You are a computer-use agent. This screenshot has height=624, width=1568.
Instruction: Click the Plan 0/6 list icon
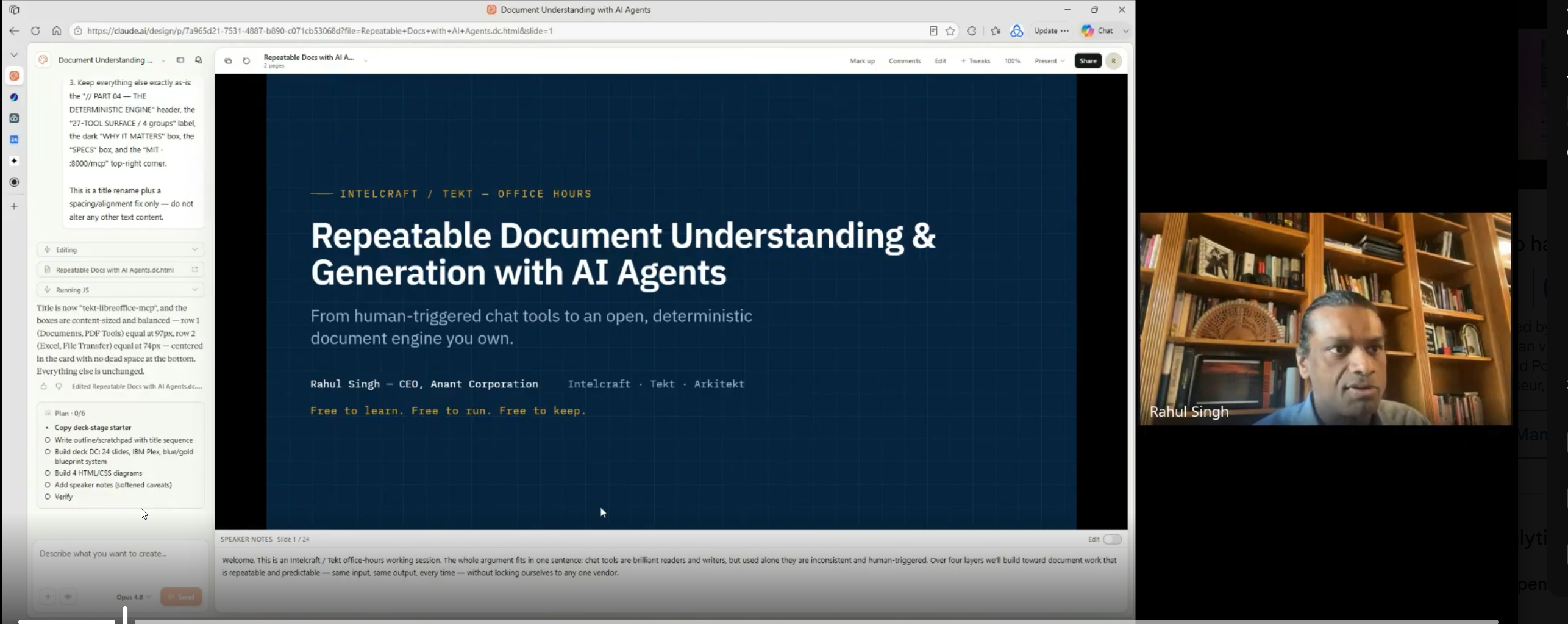coord(48,413)
